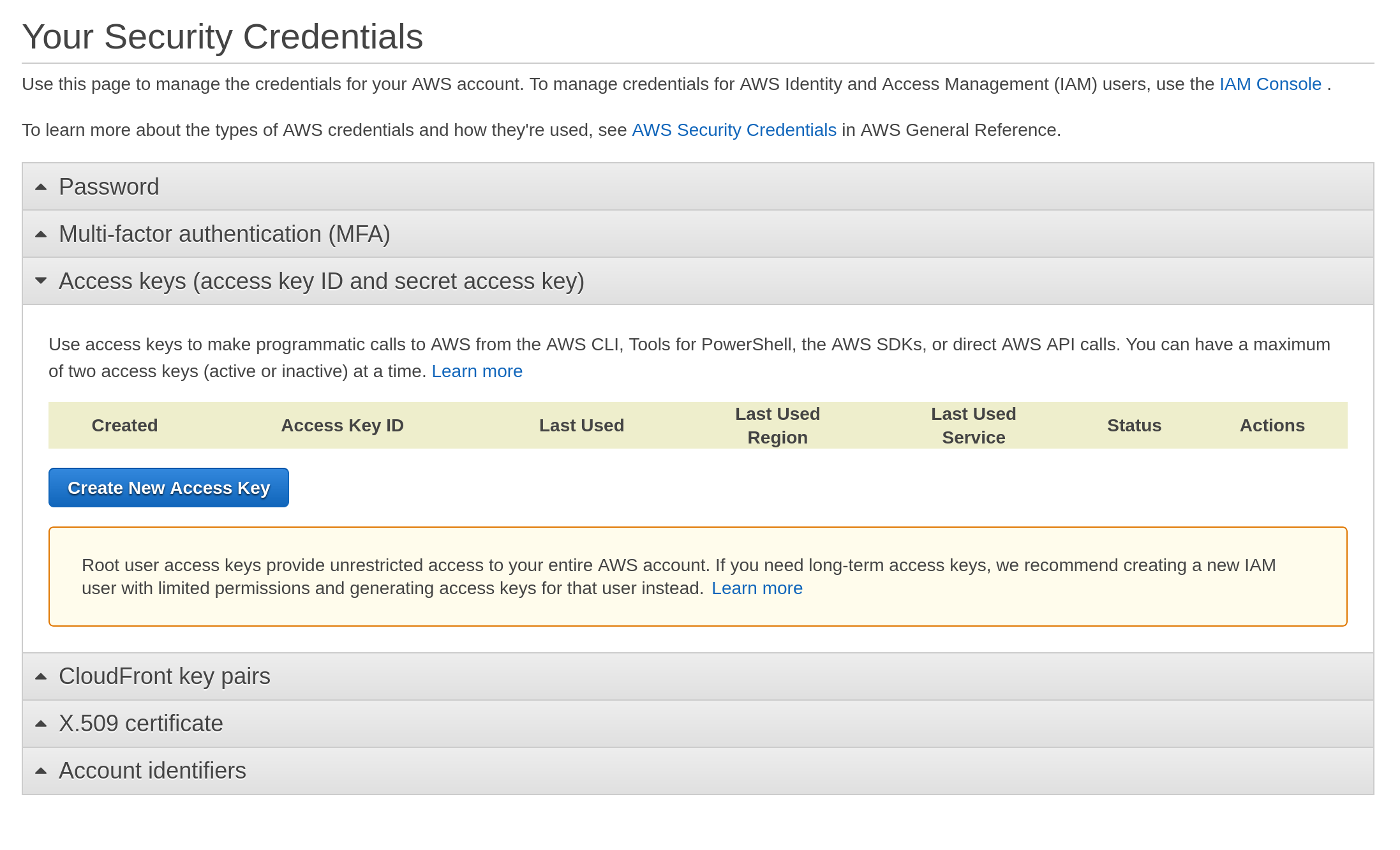The width and height of the screenshot is (1400, 850).
Task: Open the IAM Console link
Action: click(x=1270, y=84)
